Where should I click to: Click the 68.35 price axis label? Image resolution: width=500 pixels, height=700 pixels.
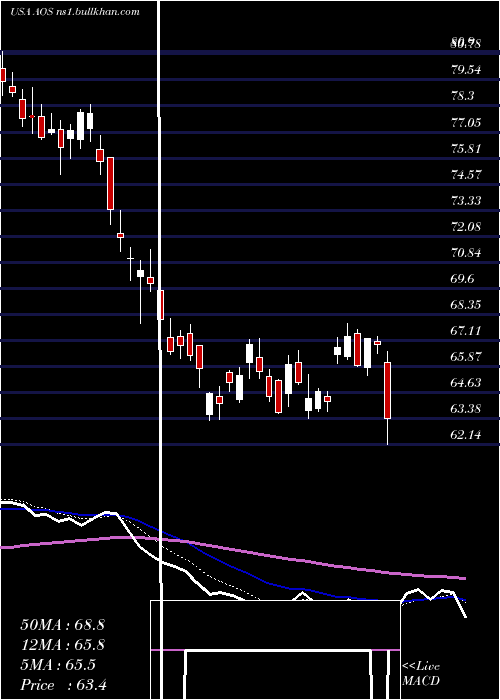[466, 305]
